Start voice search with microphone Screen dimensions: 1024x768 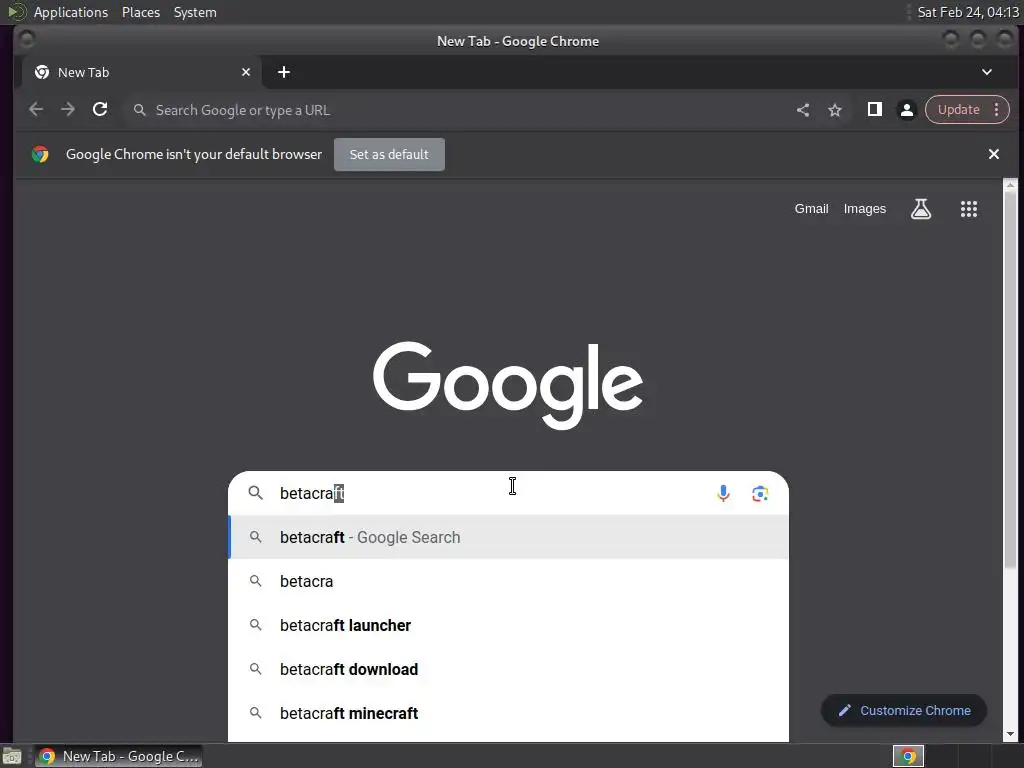point(723,493)
